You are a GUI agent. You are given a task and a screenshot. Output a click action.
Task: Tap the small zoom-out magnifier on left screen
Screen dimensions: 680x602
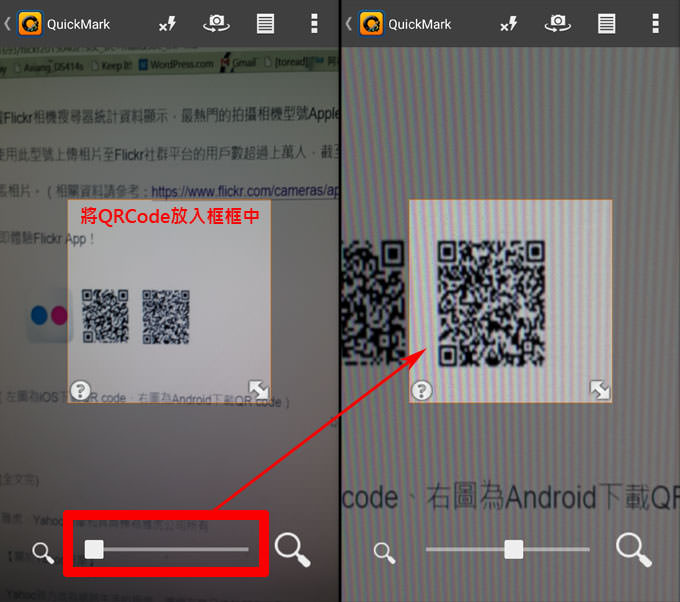click(43, 550)
